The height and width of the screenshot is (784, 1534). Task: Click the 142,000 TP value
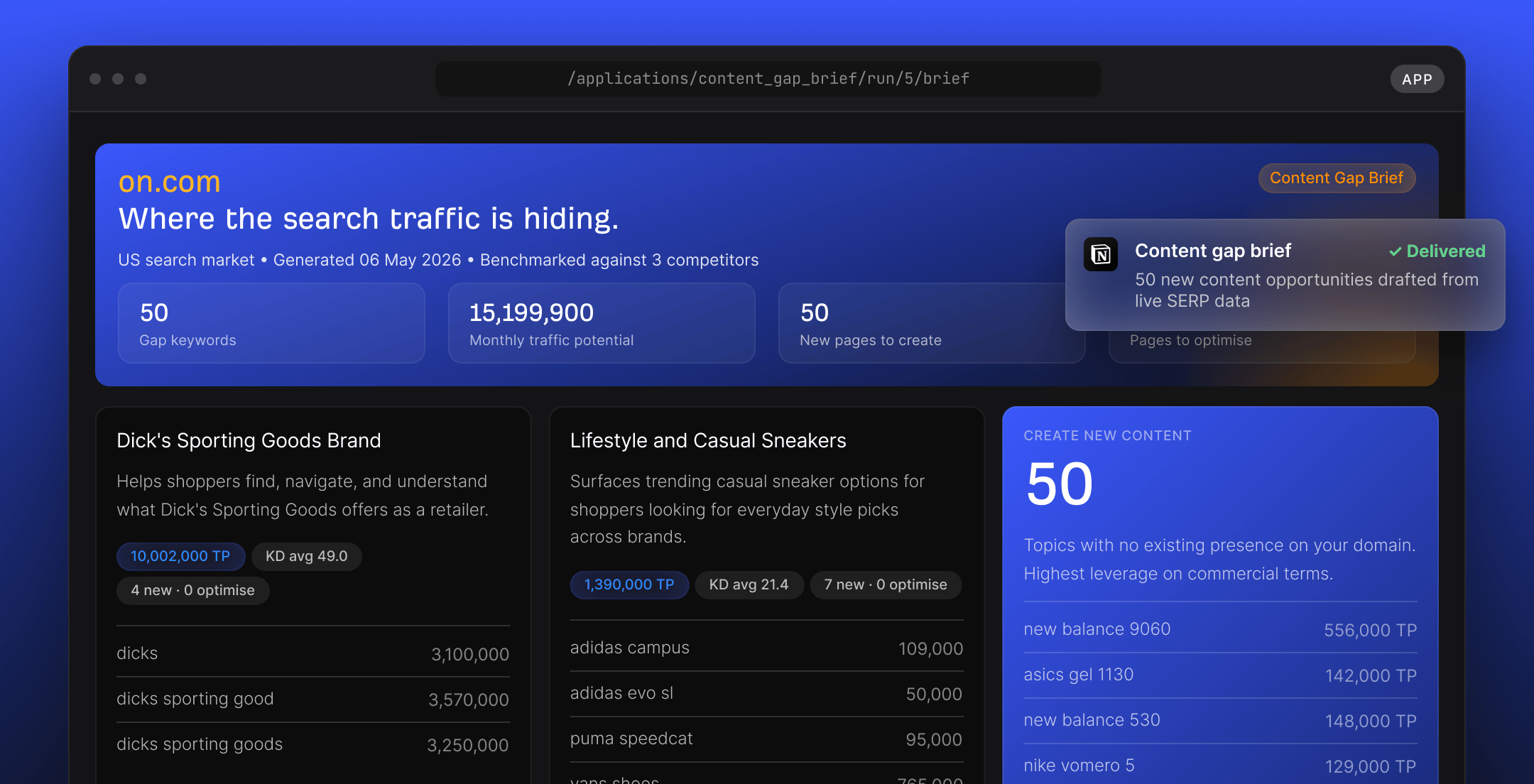pyautogui.click(x=1371, y=675)
